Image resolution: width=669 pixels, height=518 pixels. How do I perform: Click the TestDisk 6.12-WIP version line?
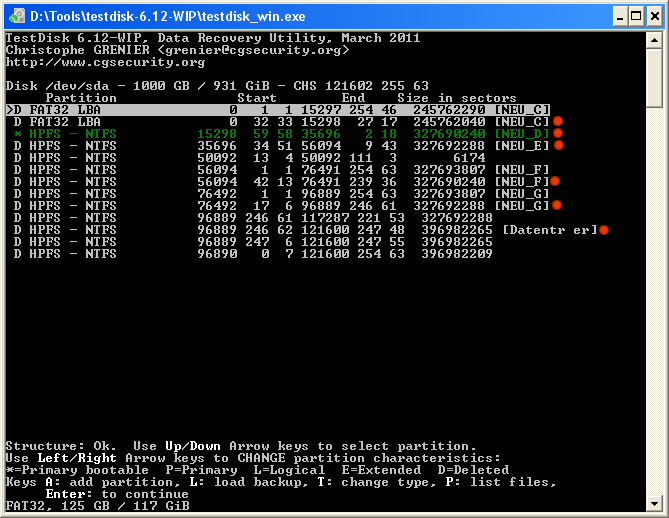(x=213, y=38)
